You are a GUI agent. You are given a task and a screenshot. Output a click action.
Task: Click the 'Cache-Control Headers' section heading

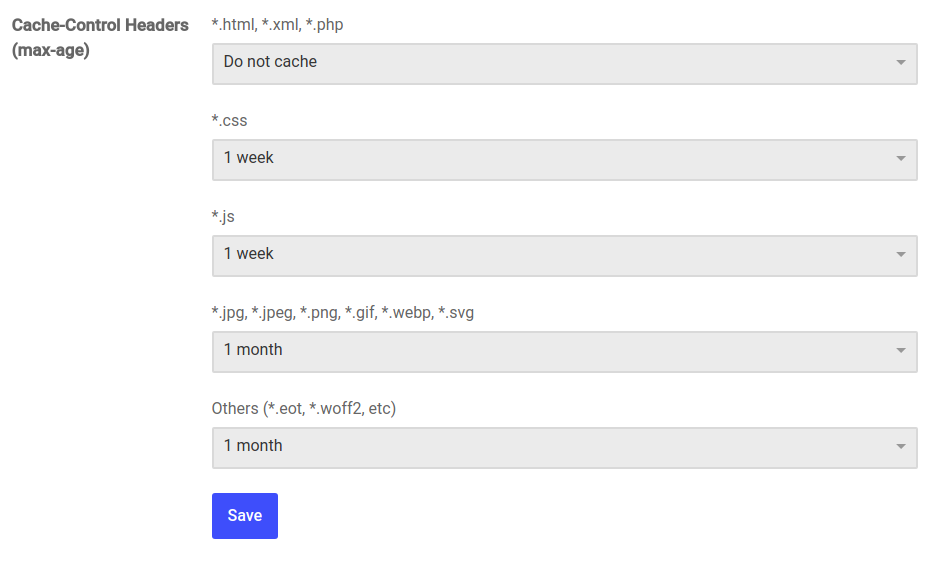pos(100,25)
